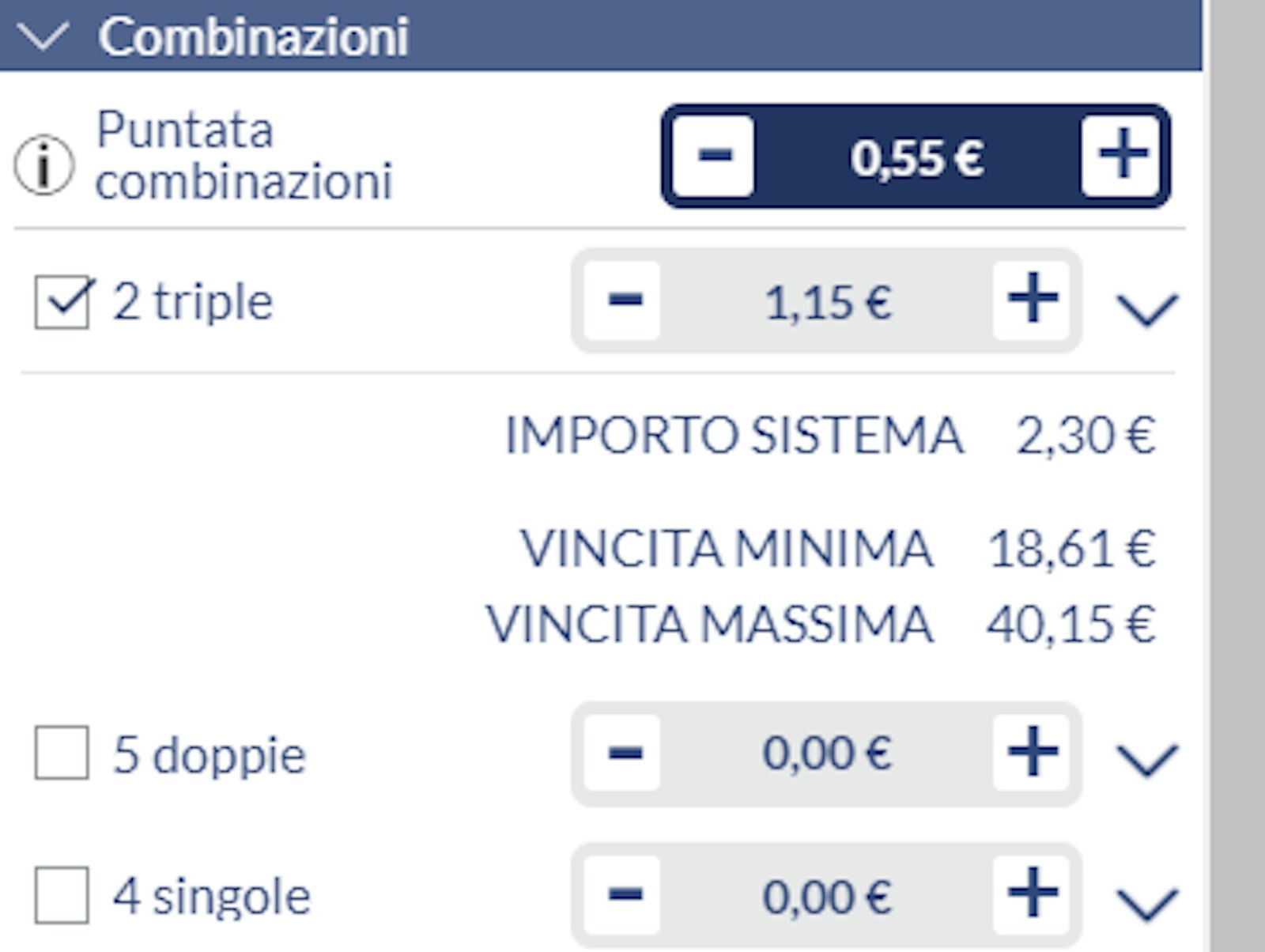Increase Puntata combinazioni stake with plus

click(x=1121, y=156)
